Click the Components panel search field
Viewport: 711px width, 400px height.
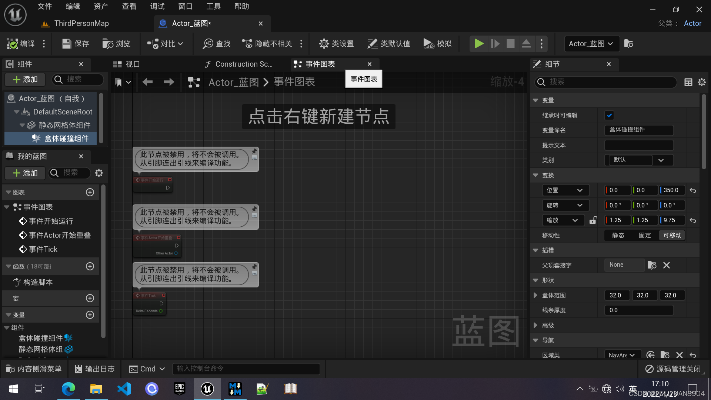coord(78,79)
